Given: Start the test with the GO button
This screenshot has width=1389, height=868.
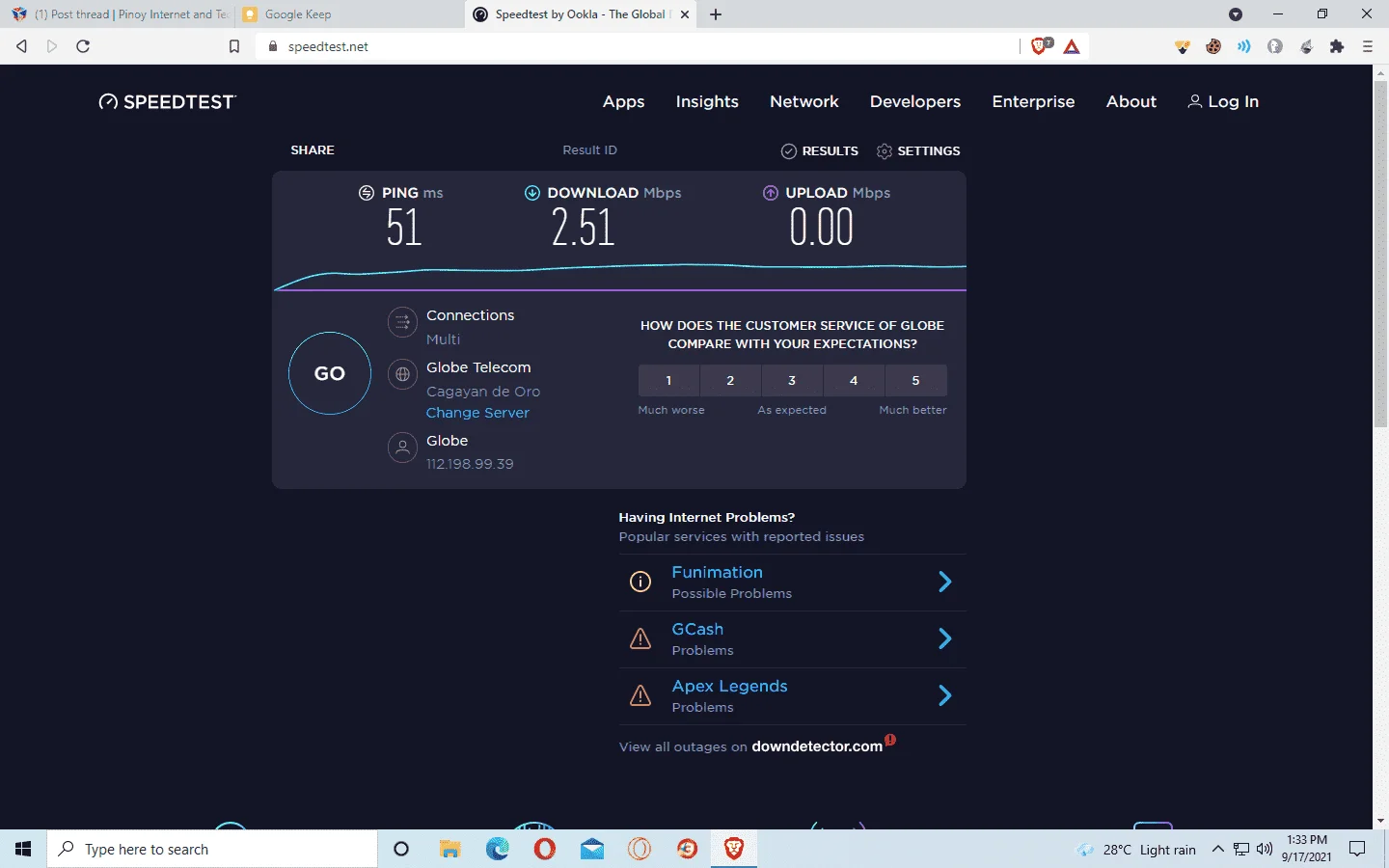Looking at the screenshot, I should [330, 373].
